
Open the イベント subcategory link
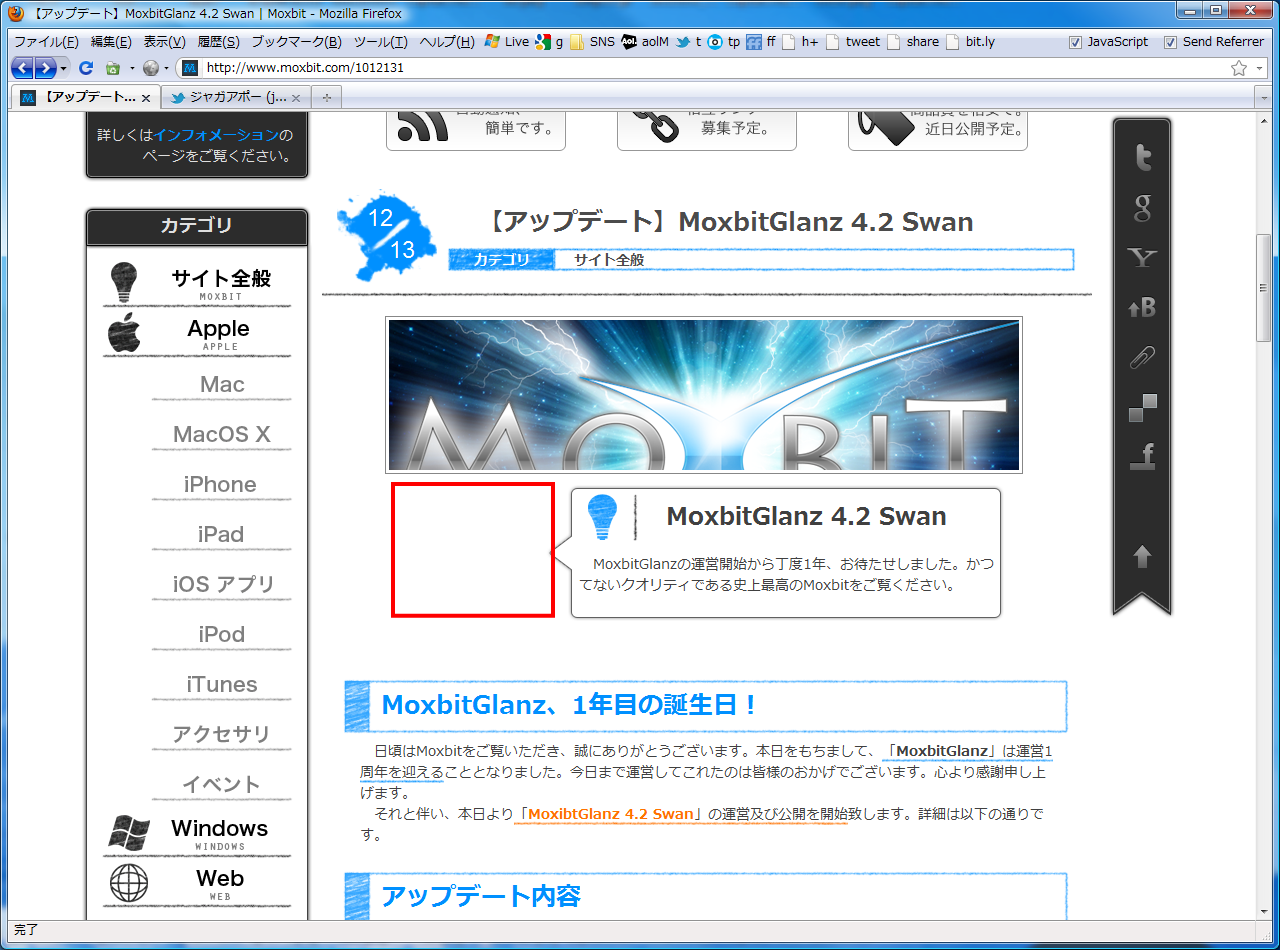point(221,785)
